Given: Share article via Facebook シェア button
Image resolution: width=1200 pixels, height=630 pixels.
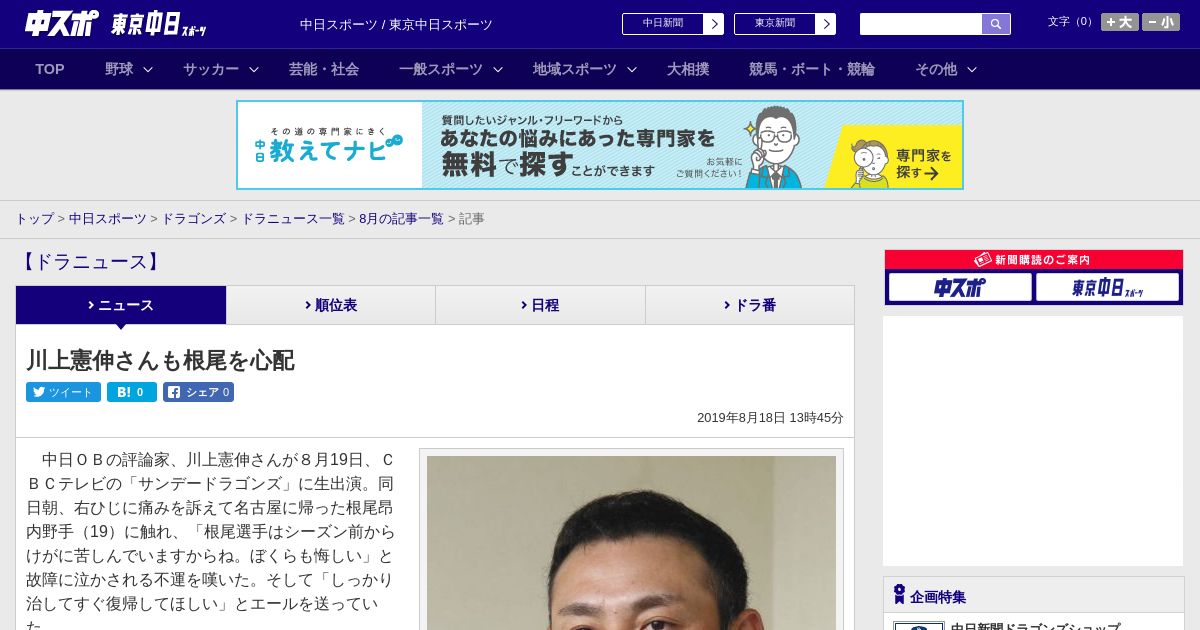Looking at the screenshot, I should 198,392.
